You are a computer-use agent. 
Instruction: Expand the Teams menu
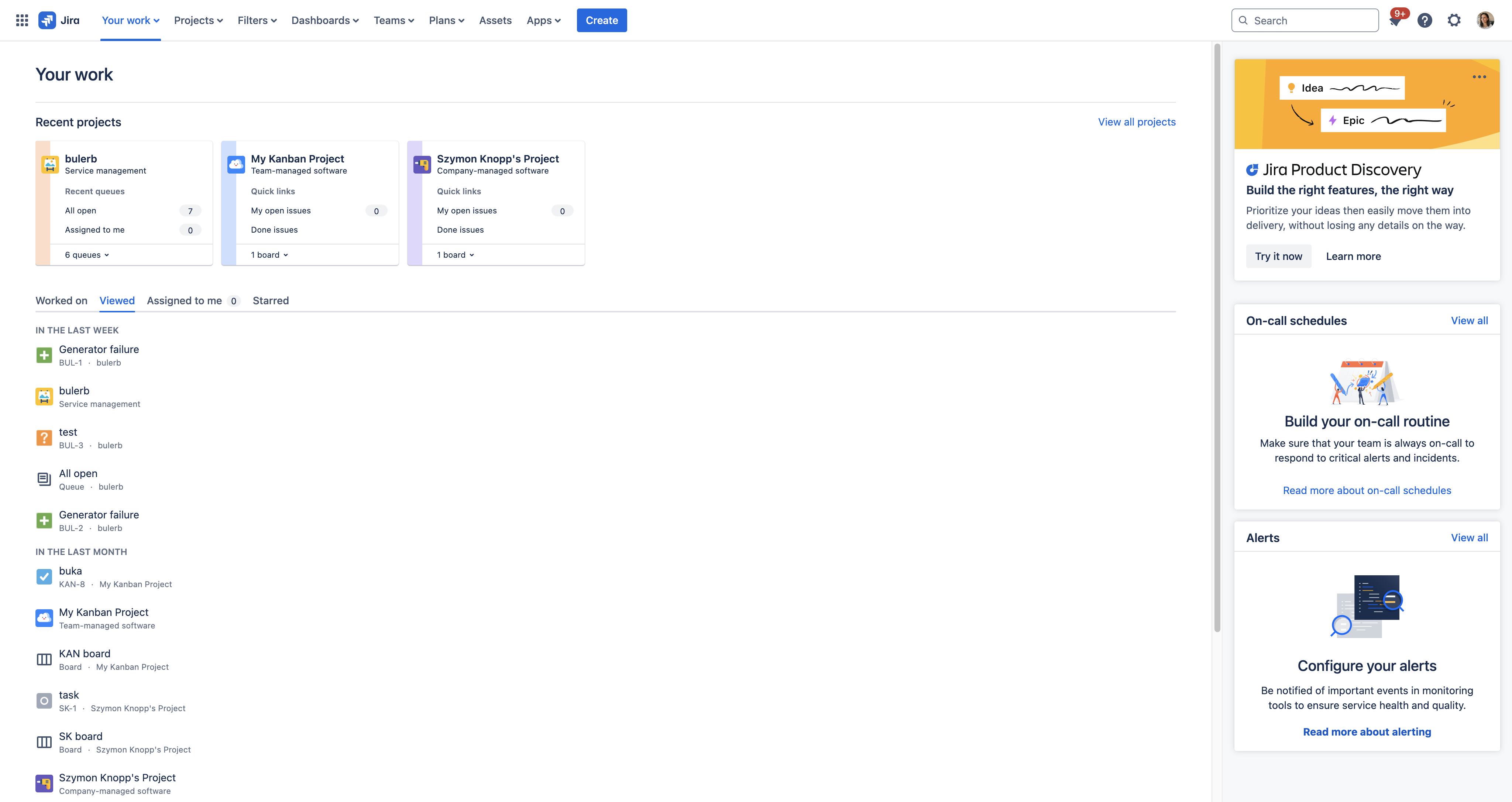(394, 21)
